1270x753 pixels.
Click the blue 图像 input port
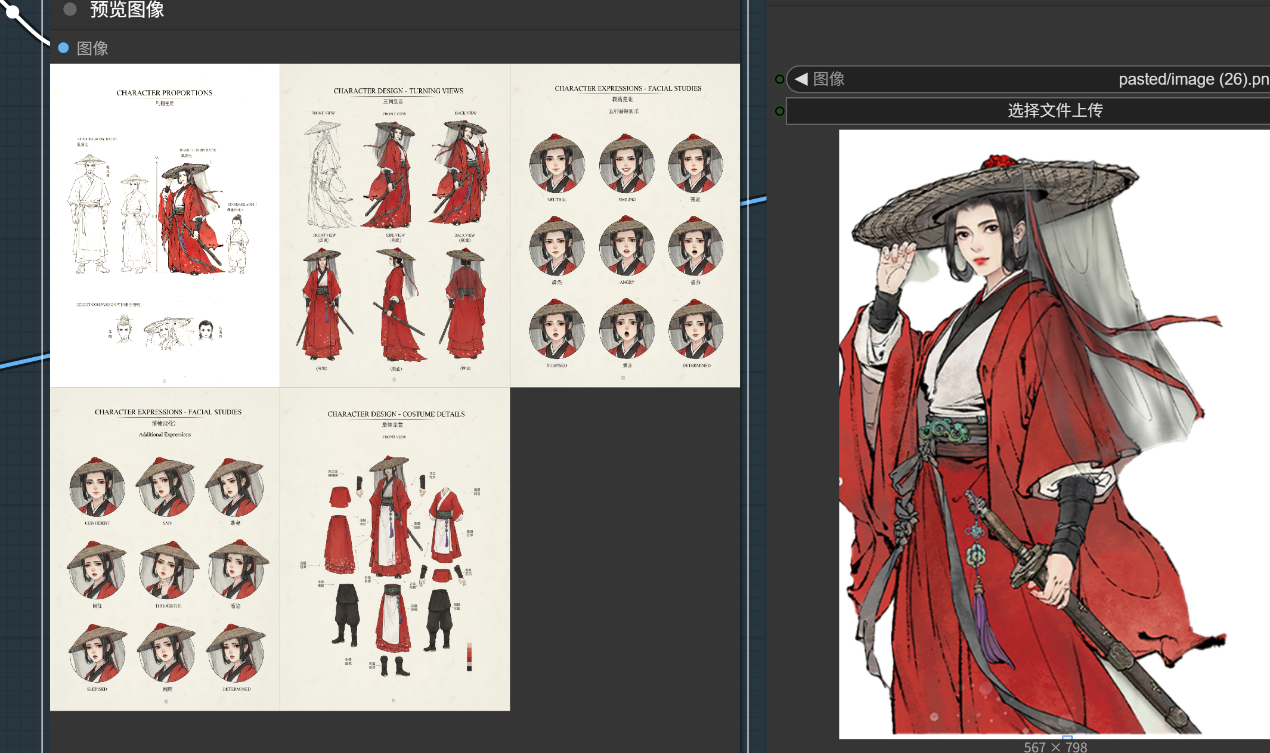(x=63, y=48)
